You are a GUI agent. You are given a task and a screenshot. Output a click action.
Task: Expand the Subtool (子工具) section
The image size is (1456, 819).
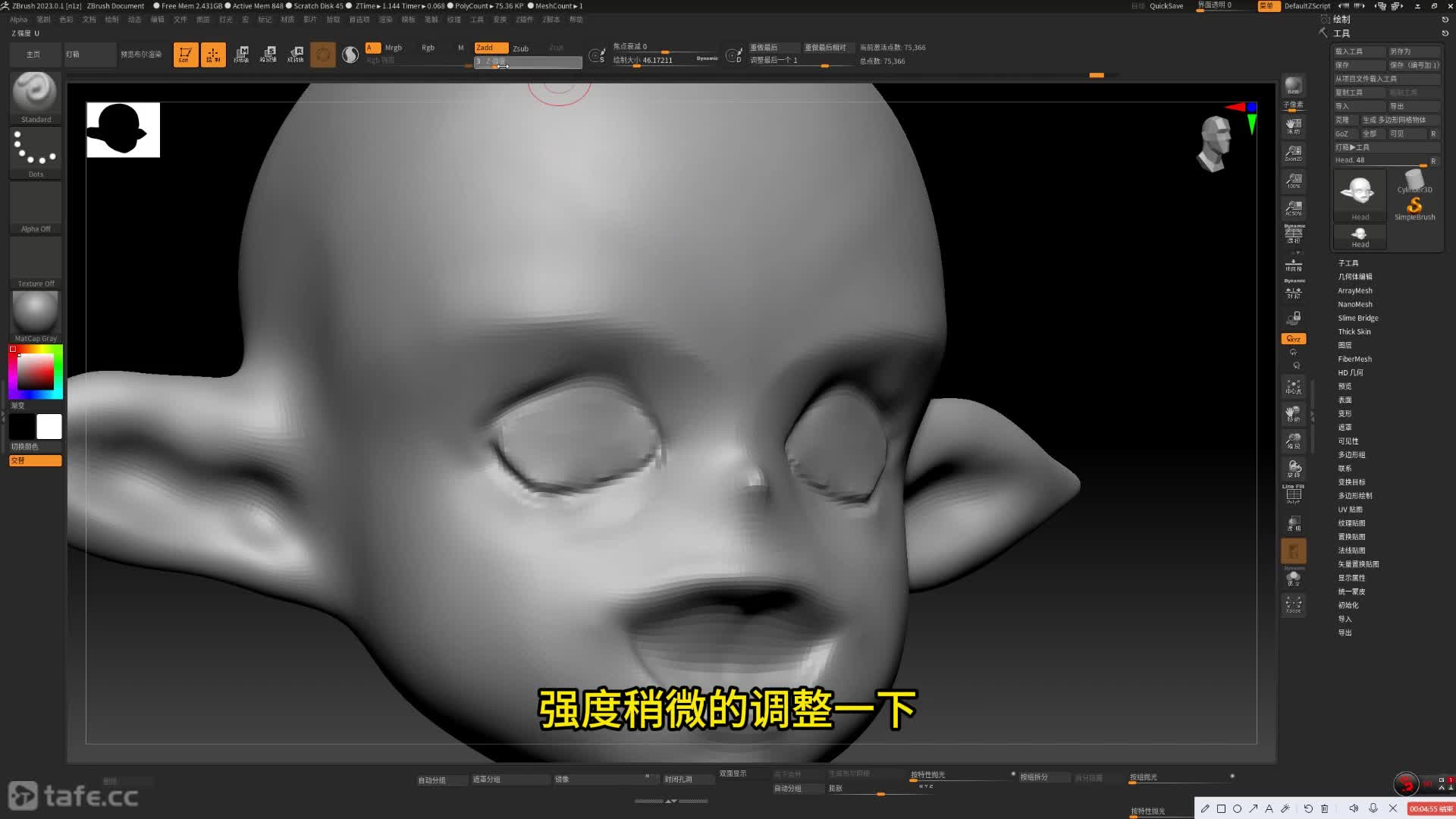pyautogui.click(x=1348, y=263)
